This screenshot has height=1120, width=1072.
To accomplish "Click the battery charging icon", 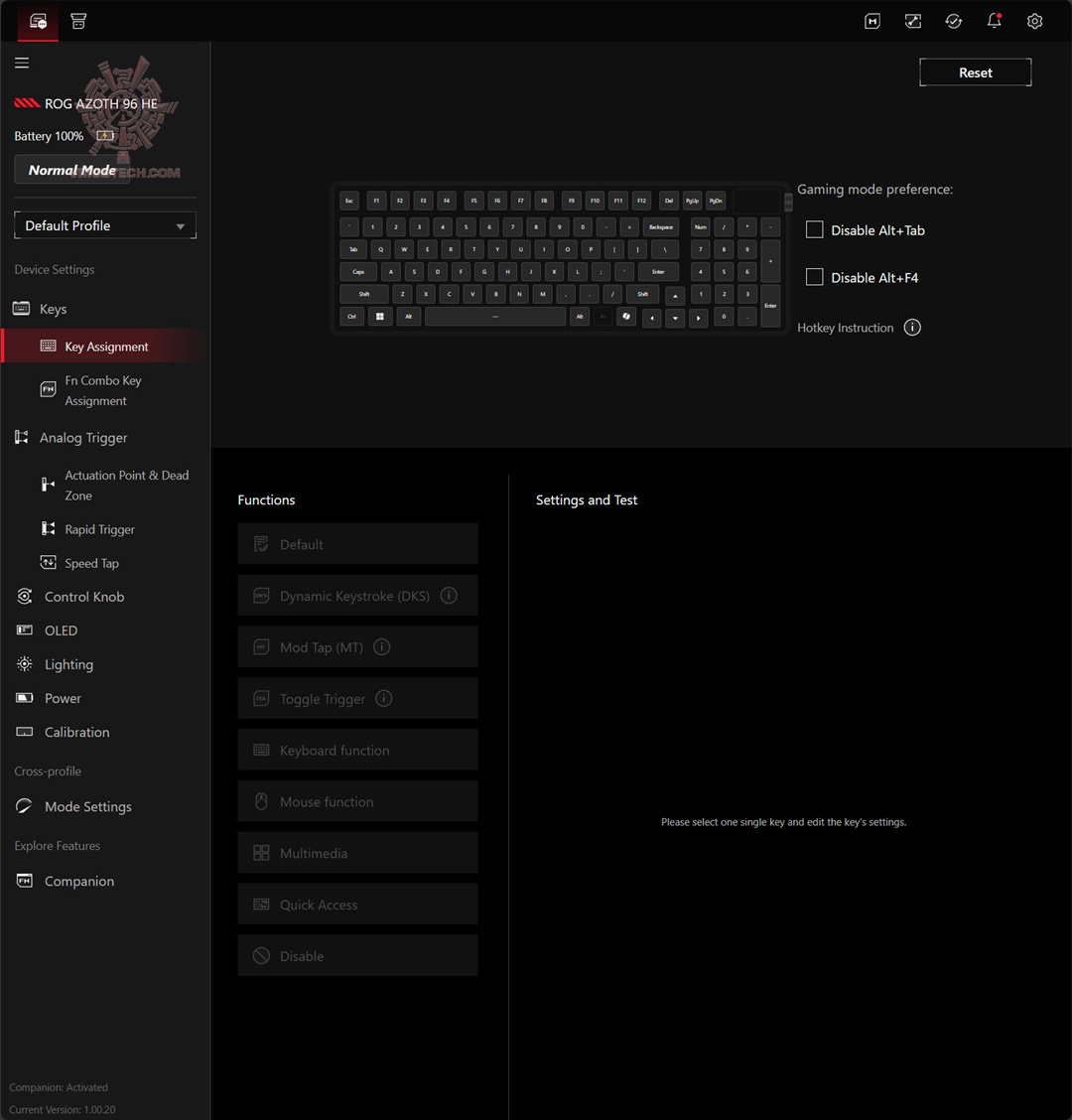I will (x=105, y=136).
